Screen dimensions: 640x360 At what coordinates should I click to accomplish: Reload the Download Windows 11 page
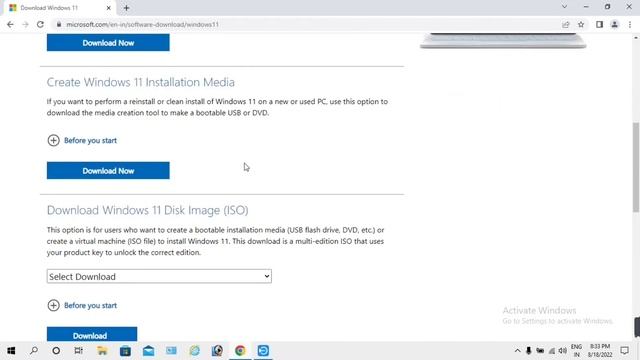pyautogui.click(x=40, y=24)
